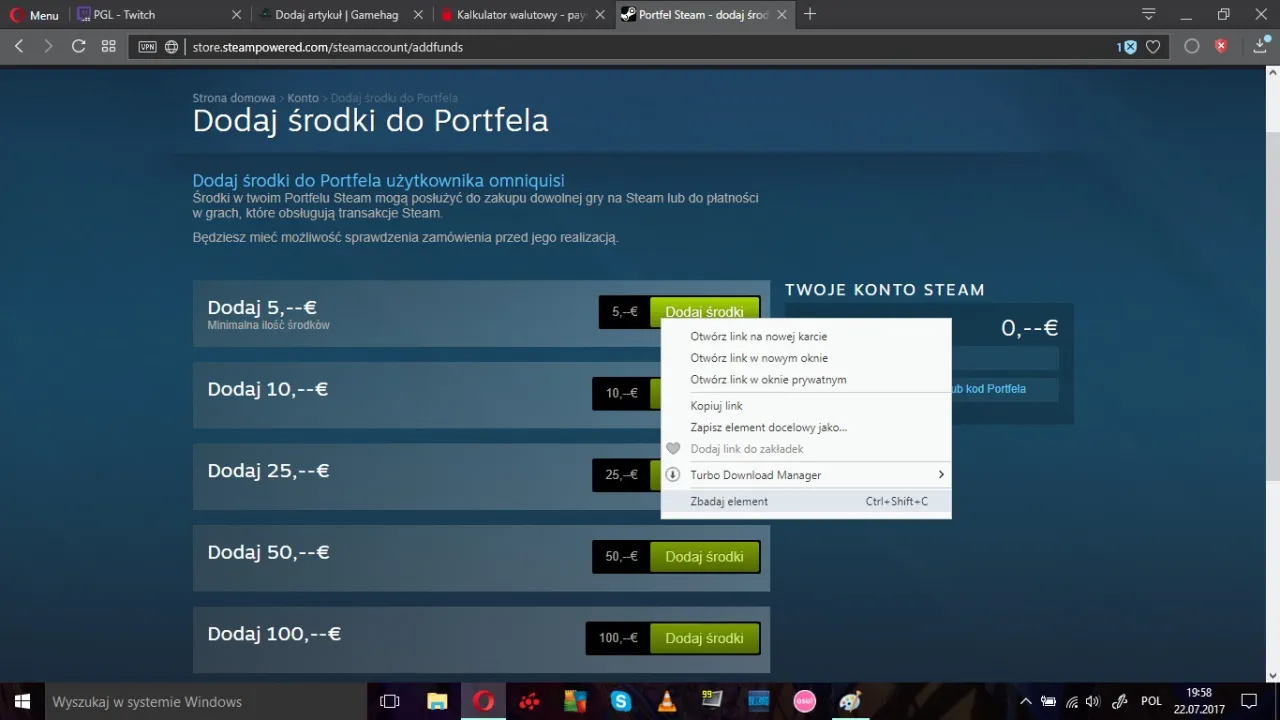Open the osu! taskbar icon
Viewport: 1280px width, 720px height.
click(805, 702)
